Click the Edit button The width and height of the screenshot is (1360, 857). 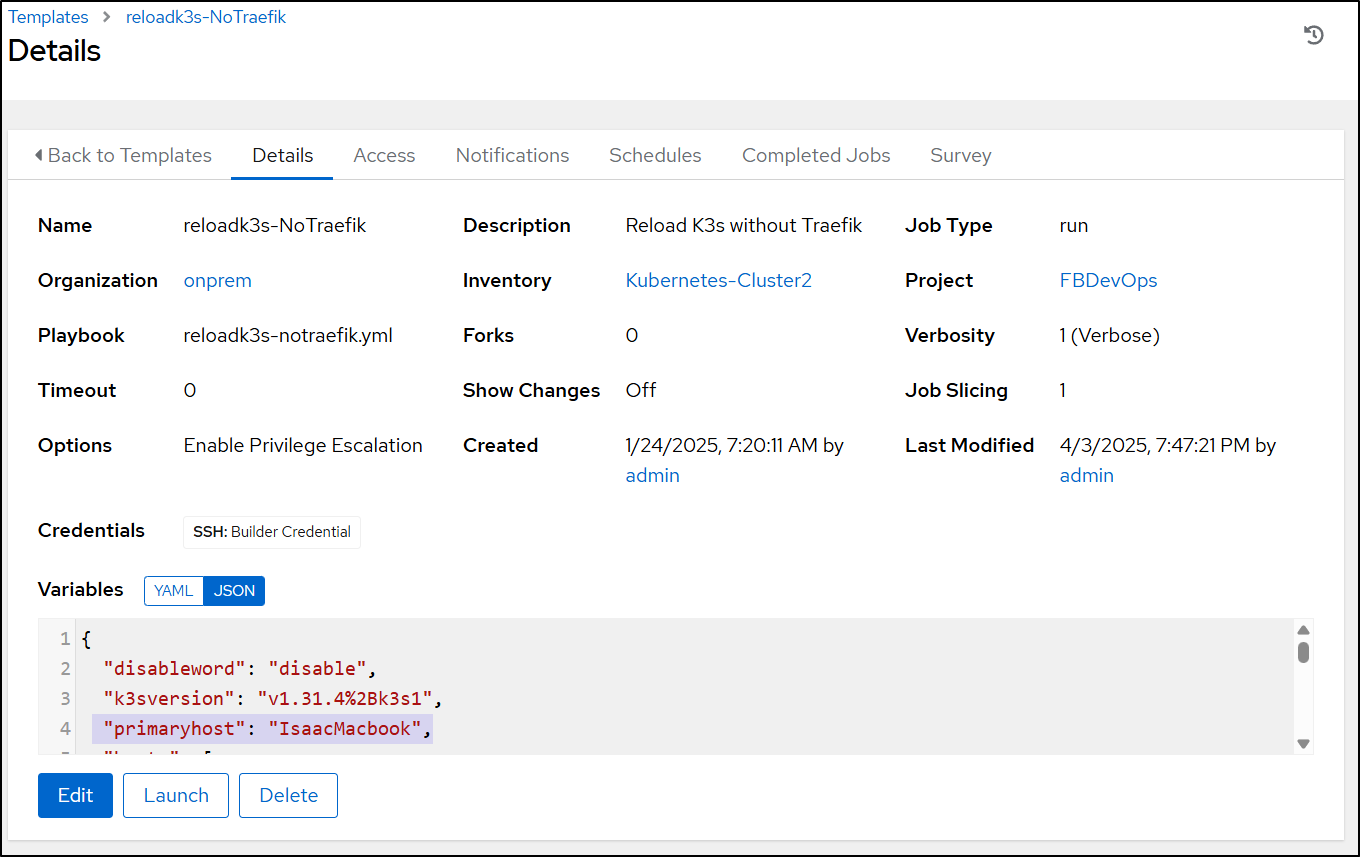pos(75,795)
